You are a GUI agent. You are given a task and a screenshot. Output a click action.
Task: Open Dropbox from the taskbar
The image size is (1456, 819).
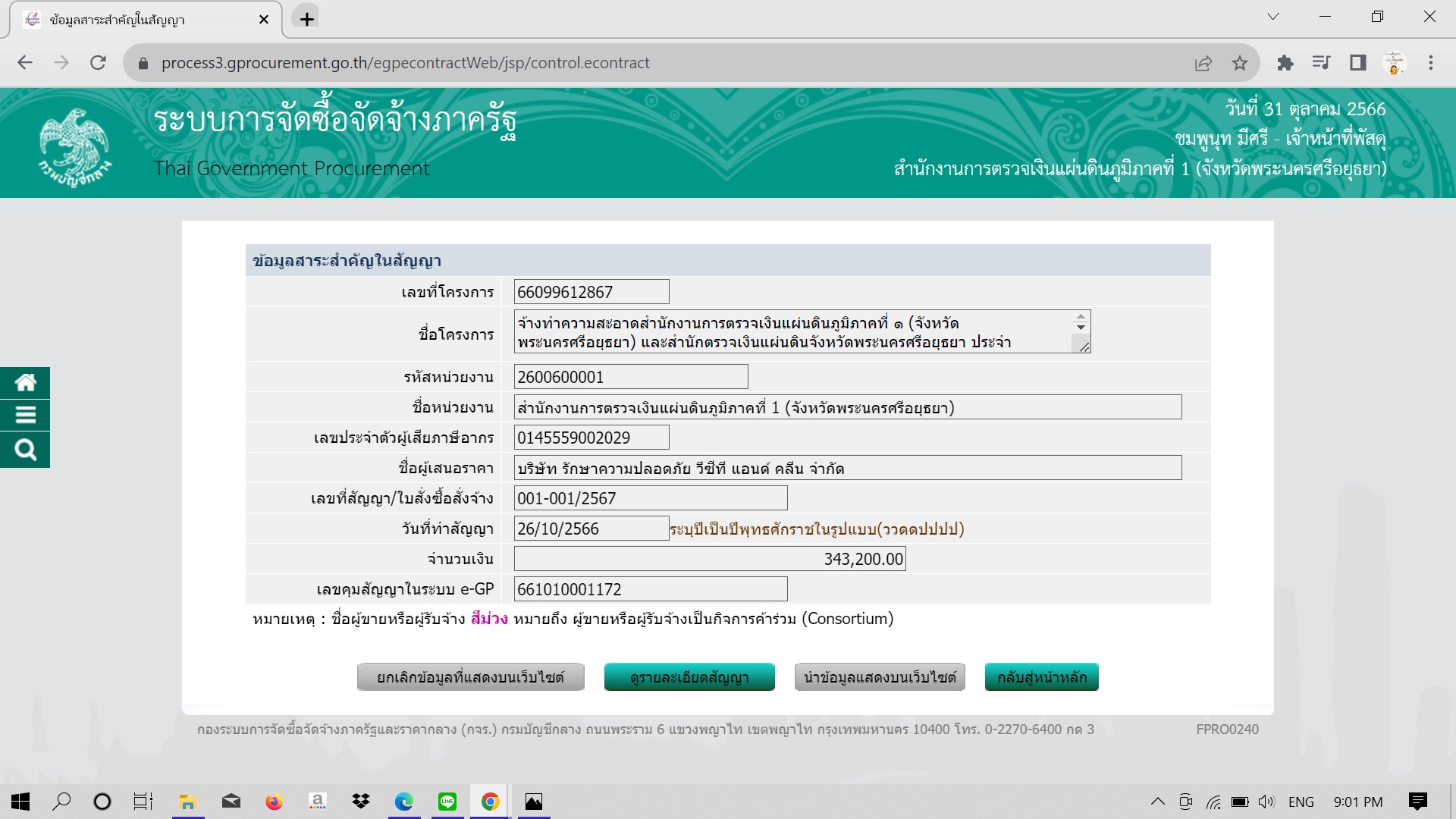(360, 802)
